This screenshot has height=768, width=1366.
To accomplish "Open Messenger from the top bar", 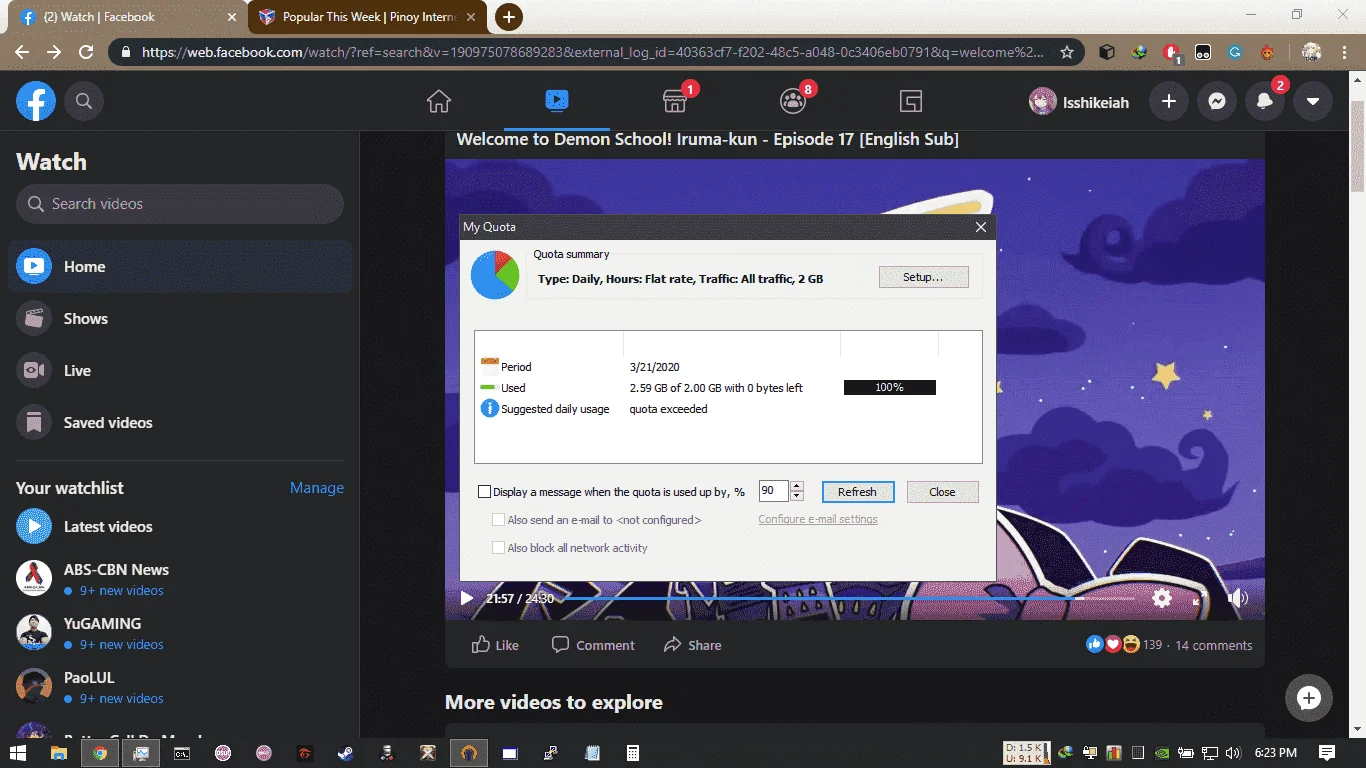I will tap(1216, 101).
